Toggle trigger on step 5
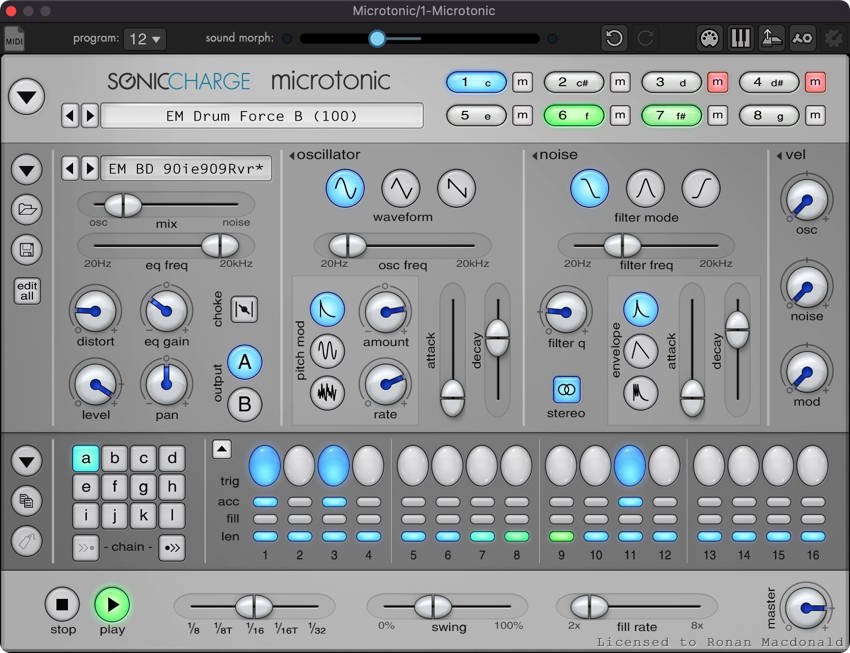 point(413,465)
